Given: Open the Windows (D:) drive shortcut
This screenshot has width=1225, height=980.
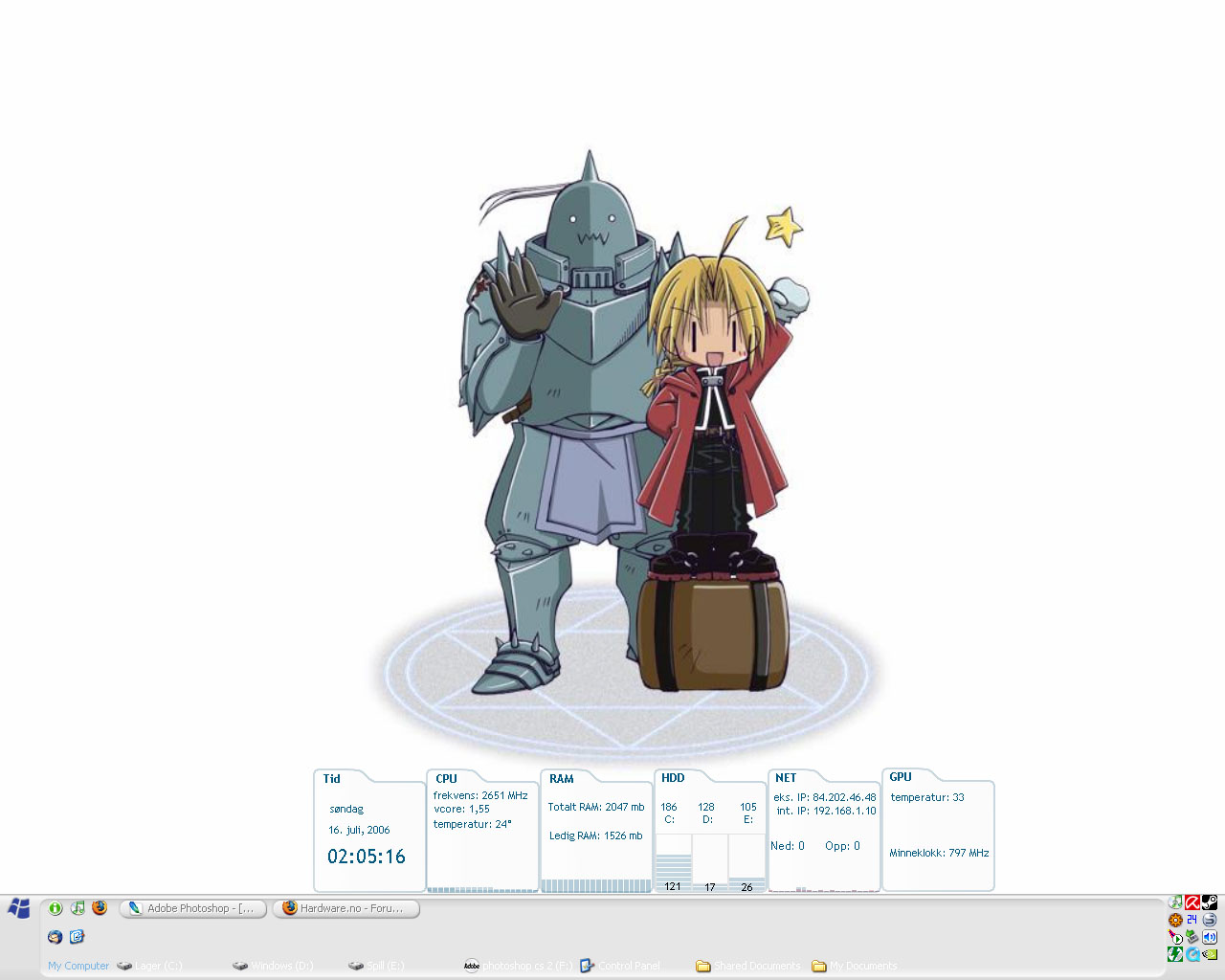Looking at the screenshot, I should coord(273,966).
